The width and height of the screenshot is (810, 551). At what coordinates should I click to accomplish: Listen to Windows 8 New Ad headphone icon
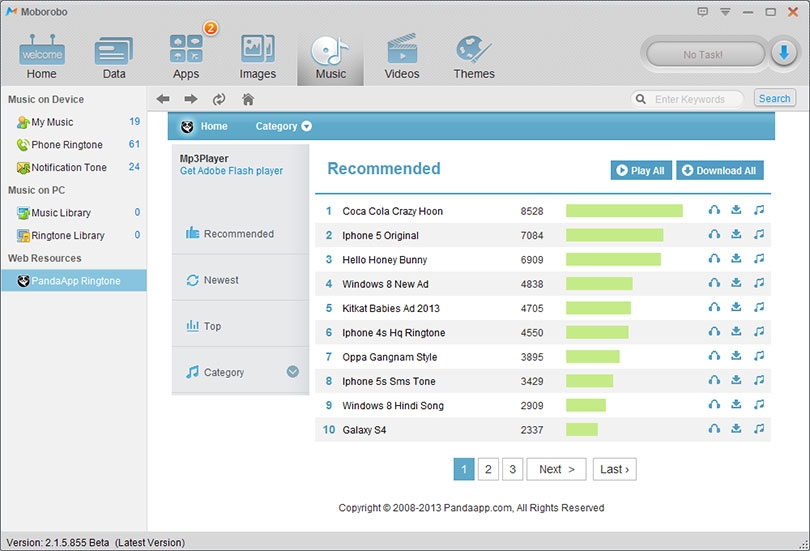pos(714,282)
